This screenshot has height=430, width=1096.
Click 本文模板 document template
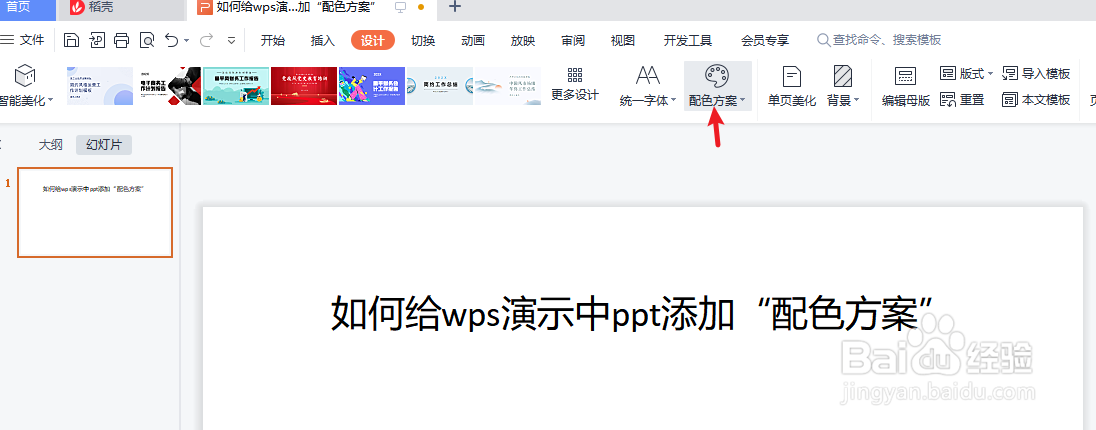1037,100
